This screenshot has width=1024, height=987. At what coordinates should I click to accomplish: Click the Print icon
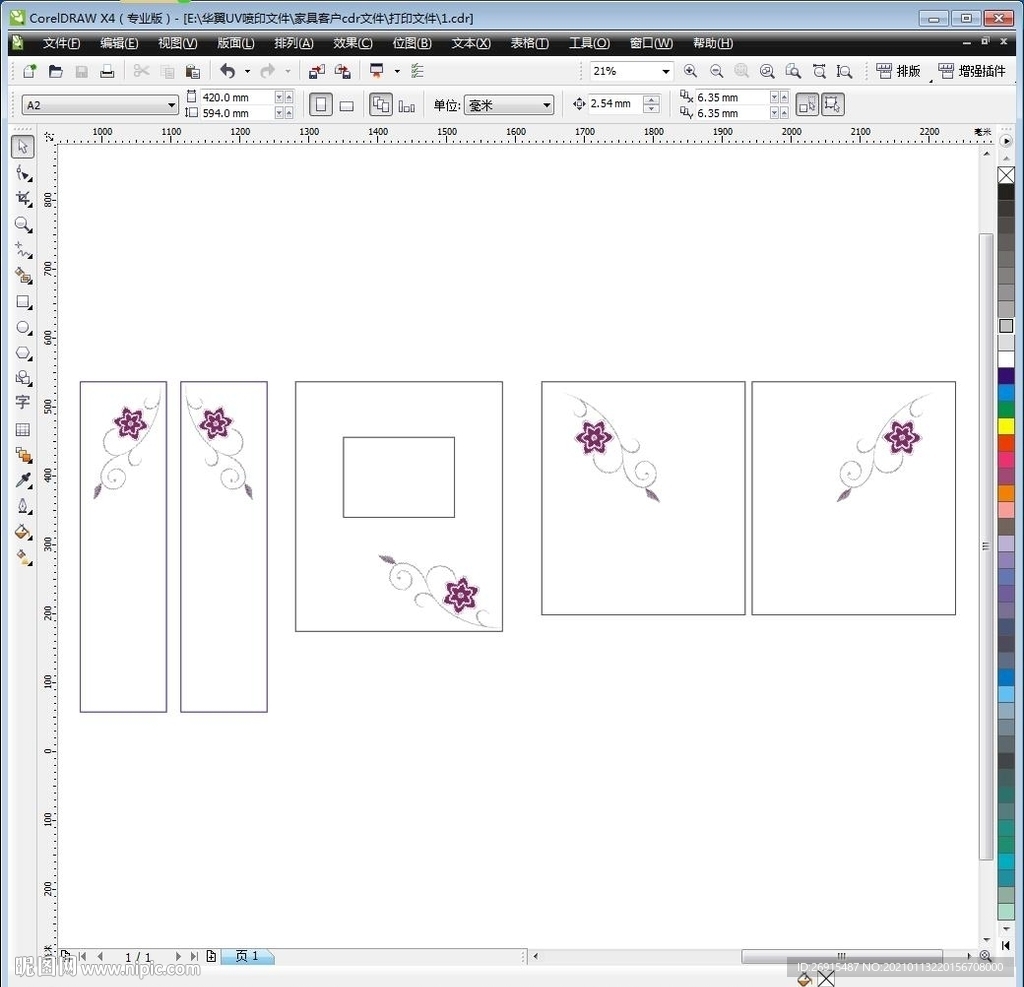click(x=107, y=71)
